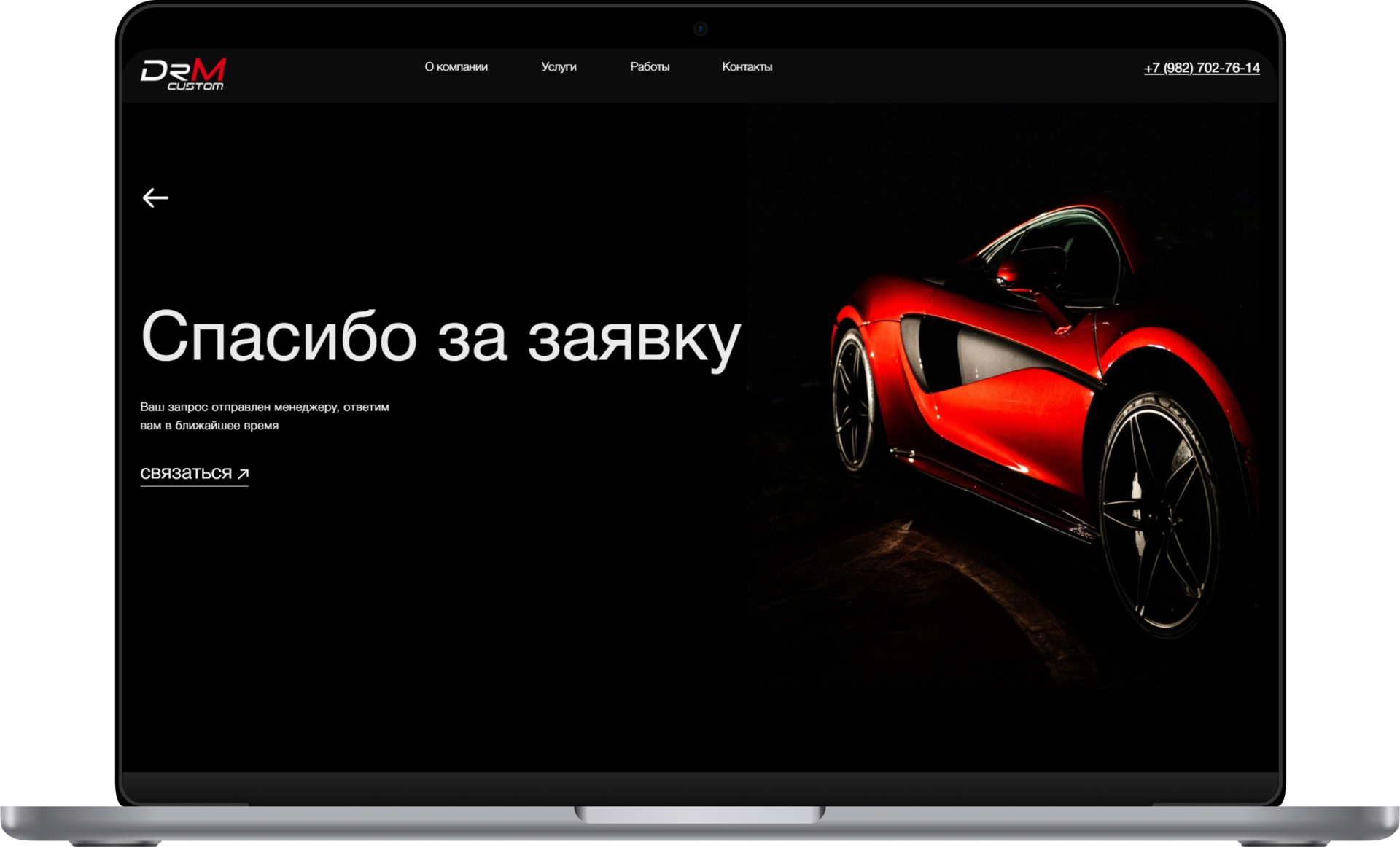Follow the Связаться link
Screen dimensions: 1400x847
pyautogui.click(x=186, y=474)
